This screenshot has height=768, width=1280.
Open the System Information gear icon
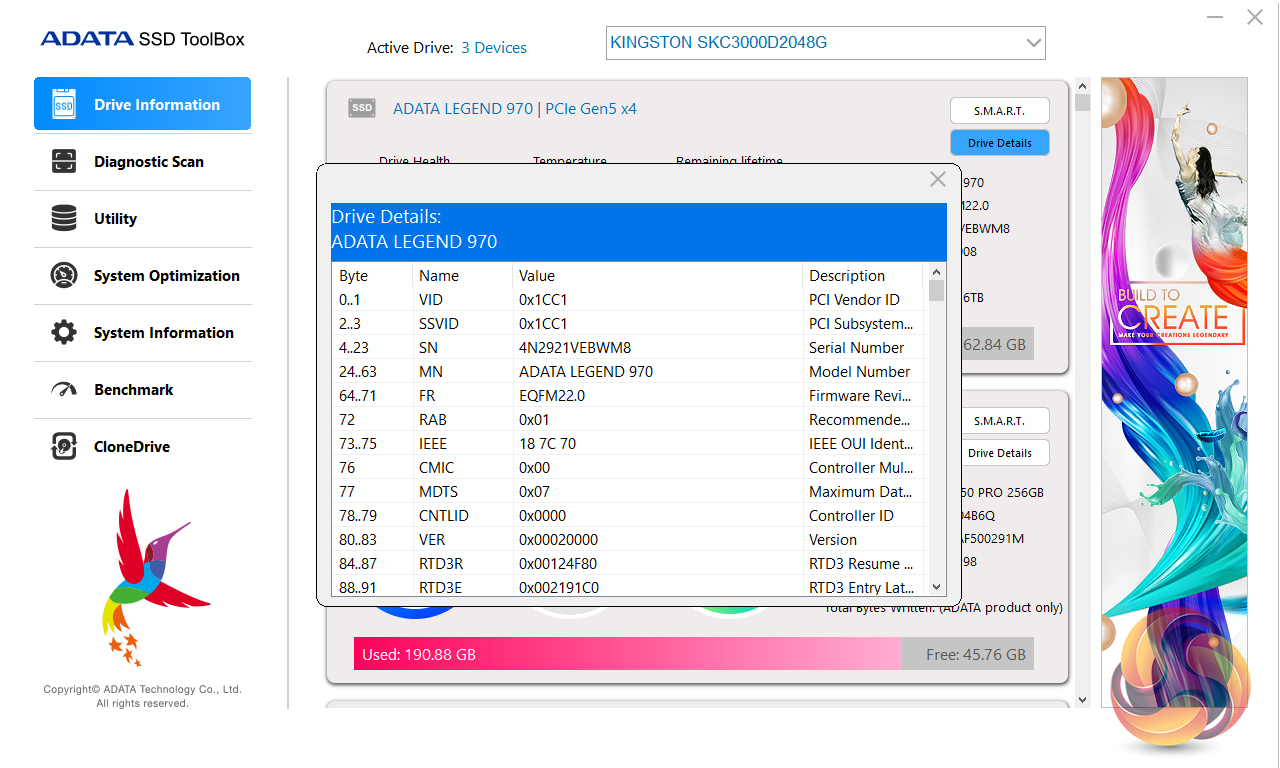click(x=63, y=333)
